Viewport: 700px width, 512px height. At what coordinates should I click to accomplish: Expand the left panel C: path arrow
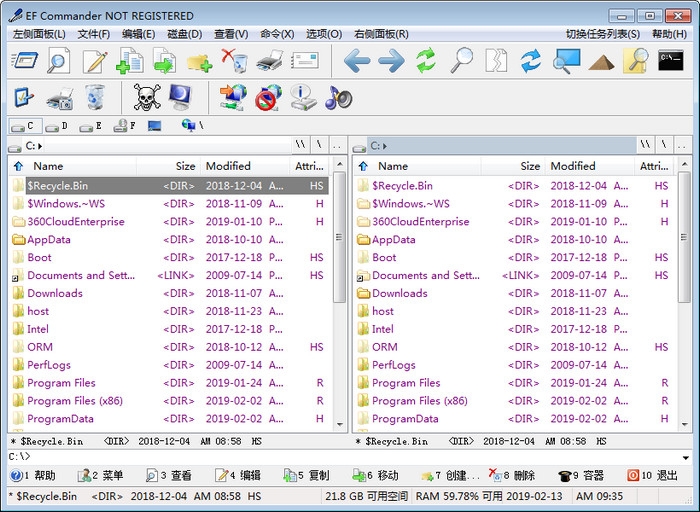40,146
